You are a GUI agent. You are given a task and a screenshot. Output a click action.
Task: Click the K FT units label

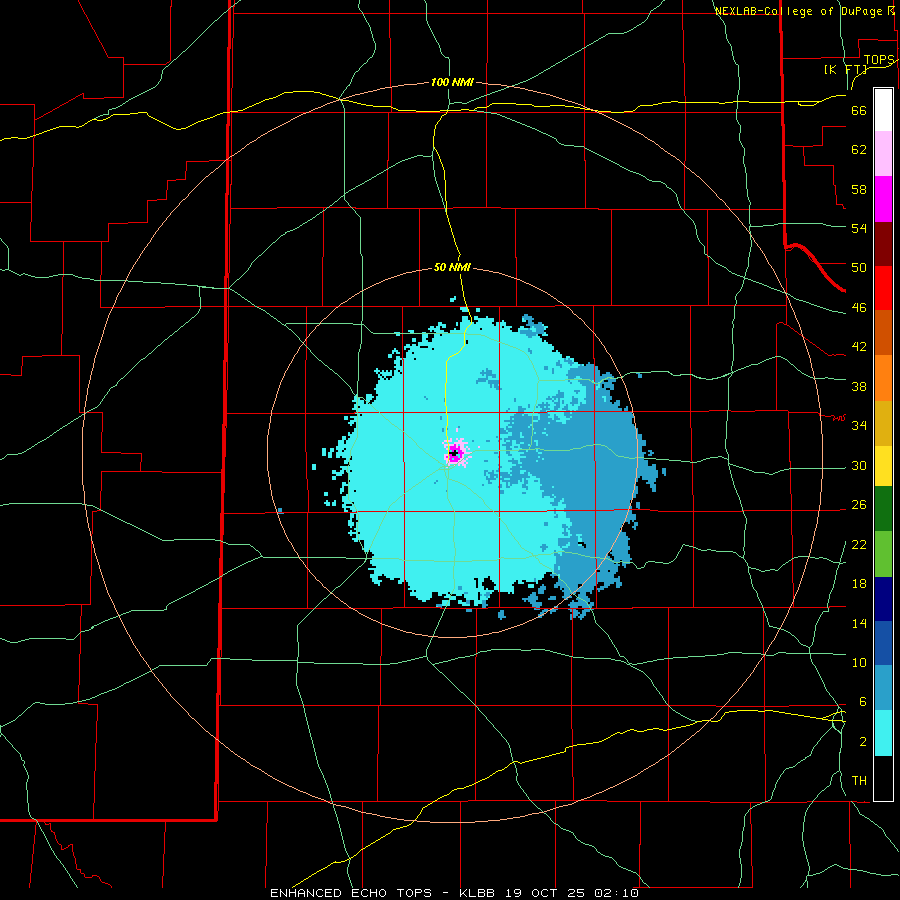845,70
